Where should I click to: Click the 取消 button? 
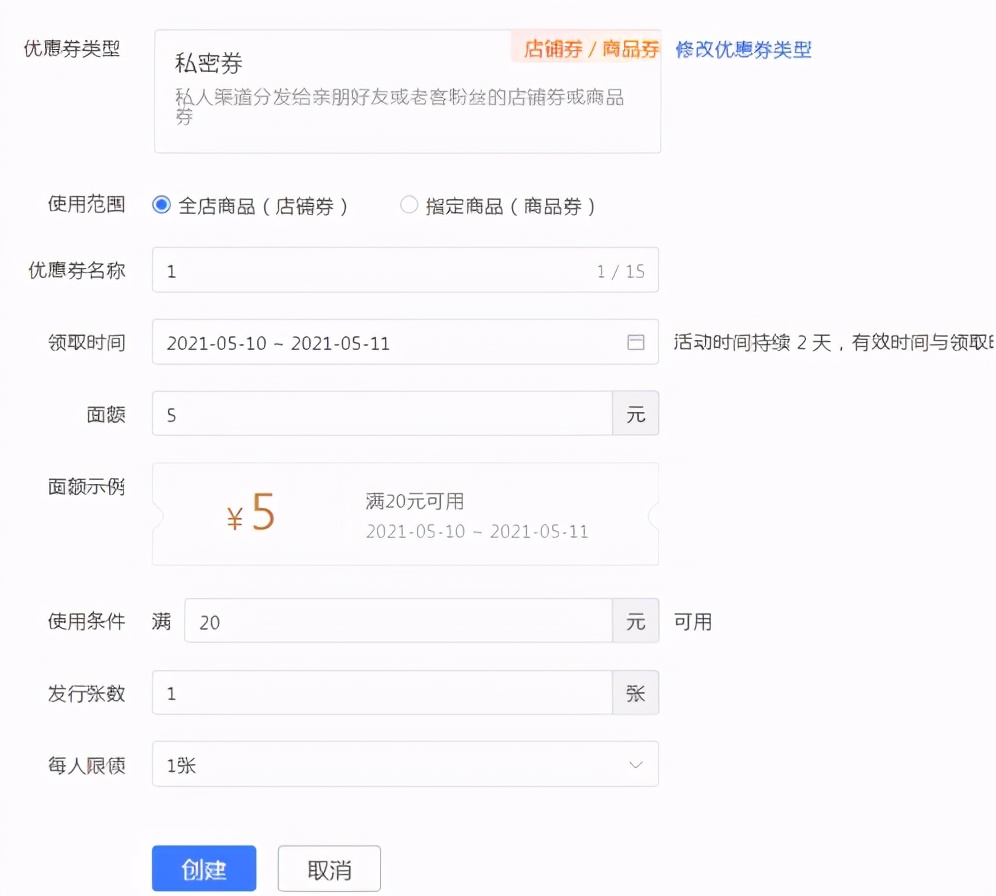click(x=329, y=868)
